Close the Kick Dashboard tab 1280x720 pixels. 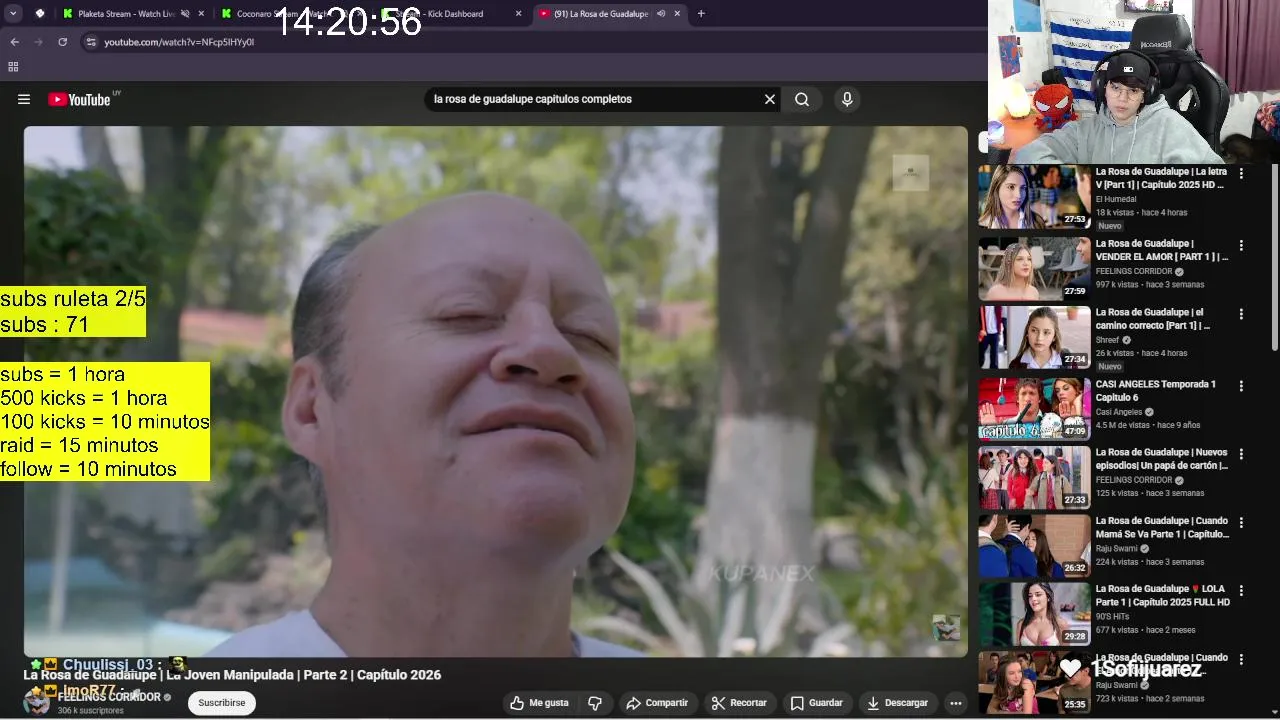click(518, 14)
